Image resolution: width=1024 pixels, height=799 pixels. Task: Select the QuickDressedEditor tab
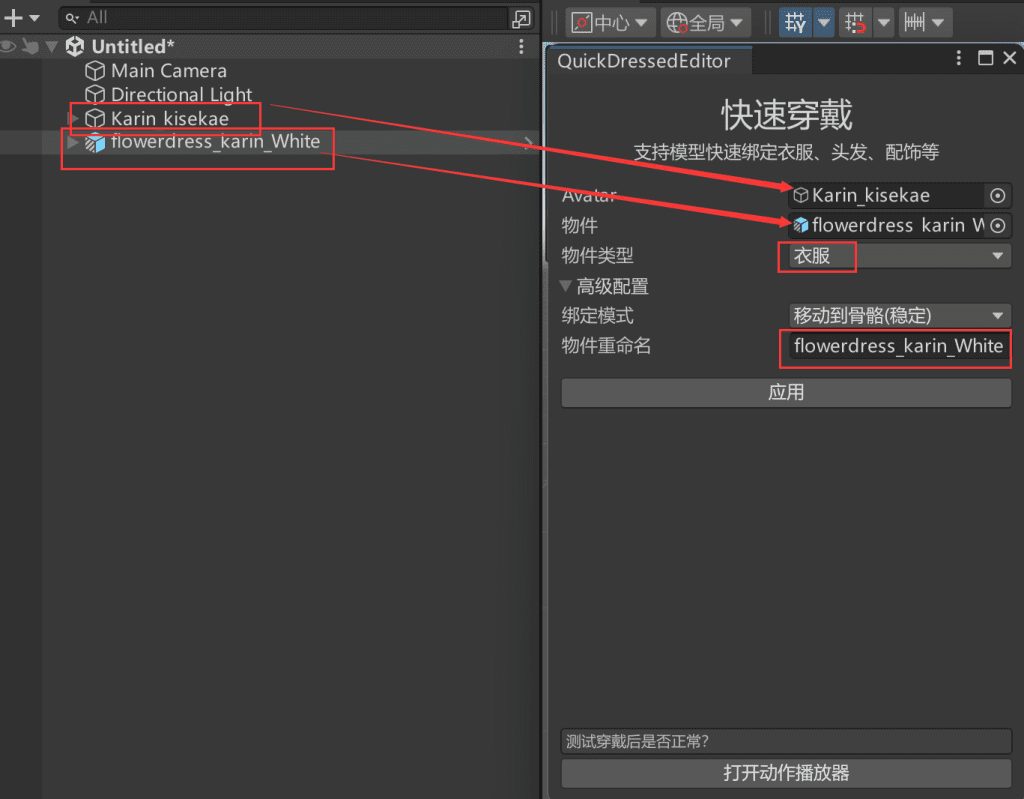pos(644,61)
